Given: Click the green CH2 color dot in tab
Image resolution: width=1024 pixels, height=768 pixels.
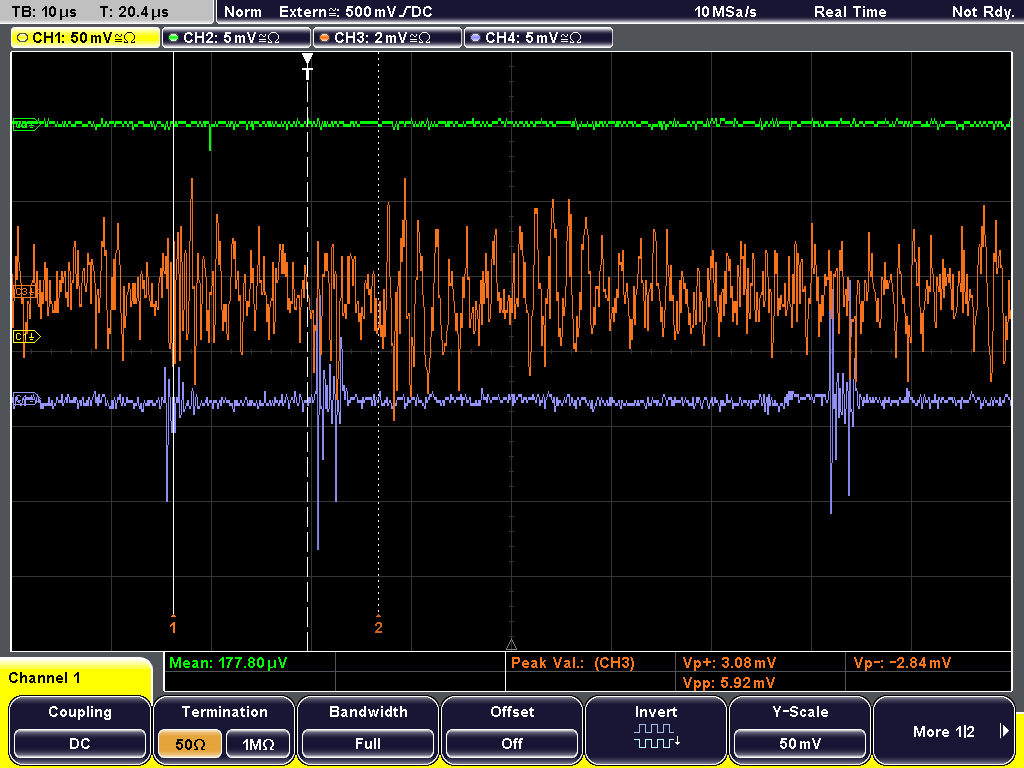Looking at the screenshot, I should click(x=174, y=38).
